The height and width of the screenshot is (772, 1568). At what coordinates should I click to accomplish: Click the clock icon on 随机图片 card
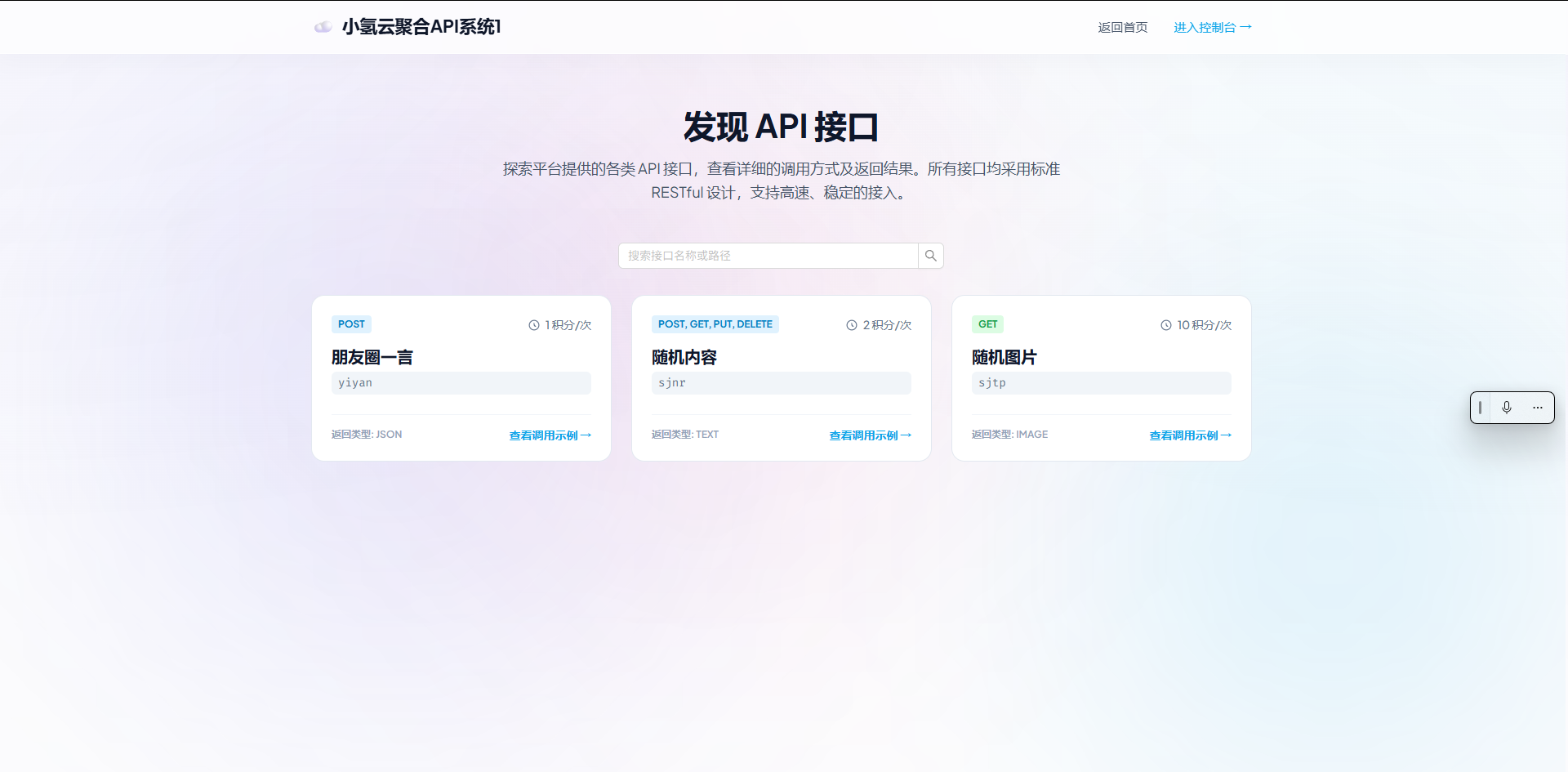1166,324
